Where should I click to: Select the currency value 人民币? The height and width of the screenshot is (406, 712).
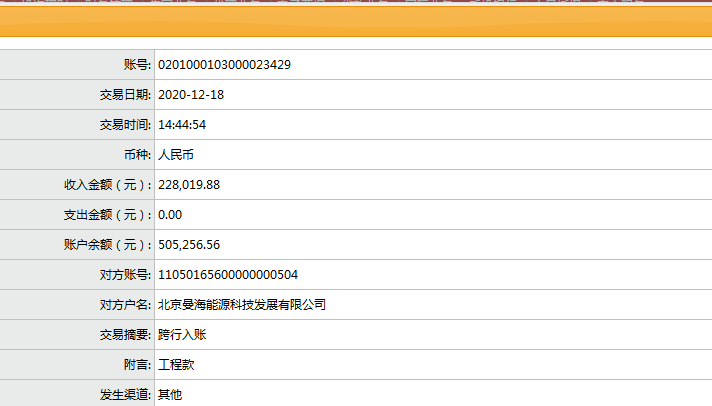(179, 155)
